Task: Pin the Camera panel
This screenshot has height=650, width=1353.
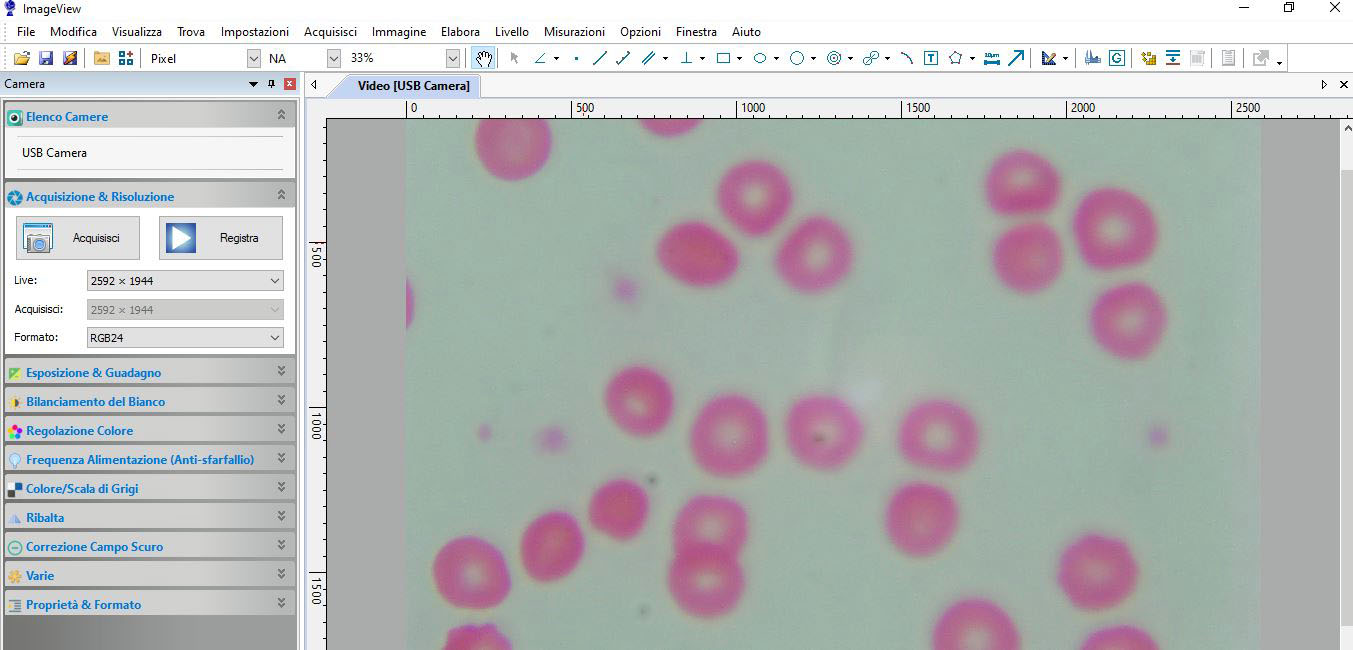Action: (x=272, y=84)
